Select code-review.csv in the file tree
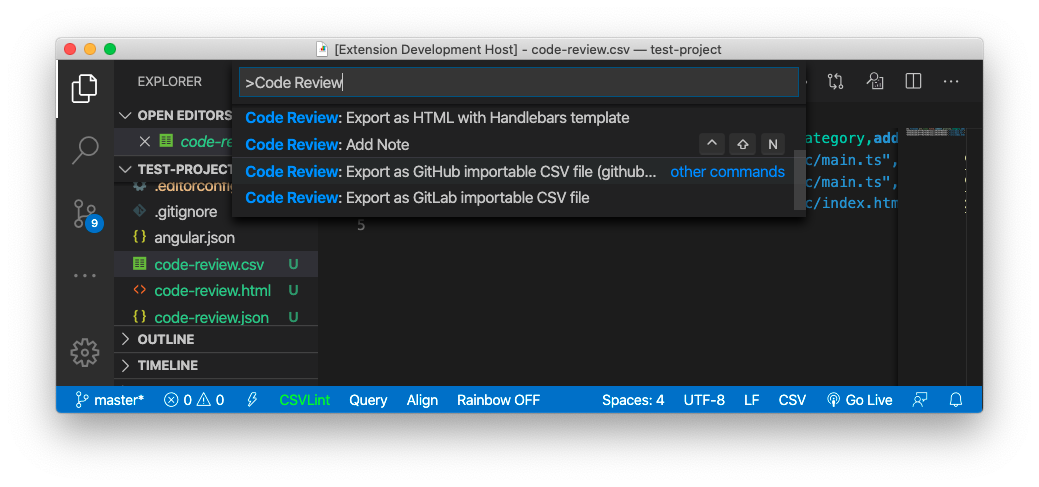Image resolution: width=1039 pixels, height=487 pixels. coord(216,264)
